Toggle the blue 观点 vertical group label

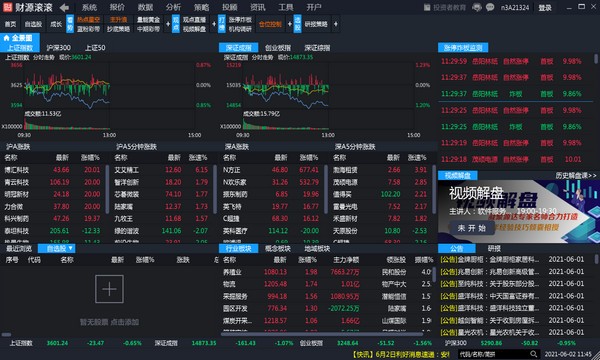pos(176,24)
